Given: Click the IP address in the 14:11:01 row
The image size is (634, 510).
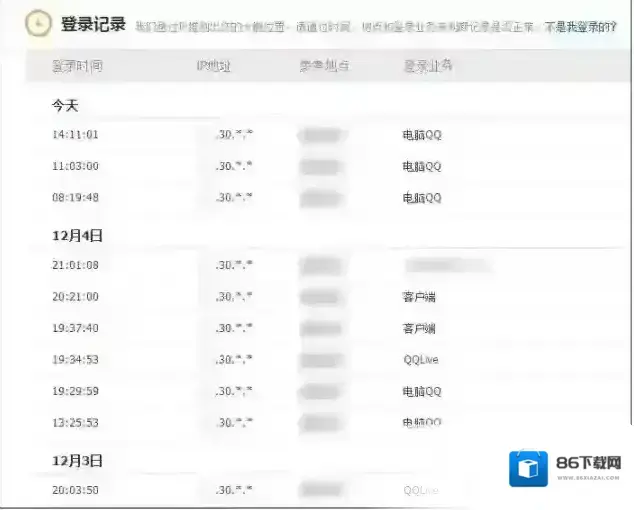Looking at the screenshot, I should [234, 134].
